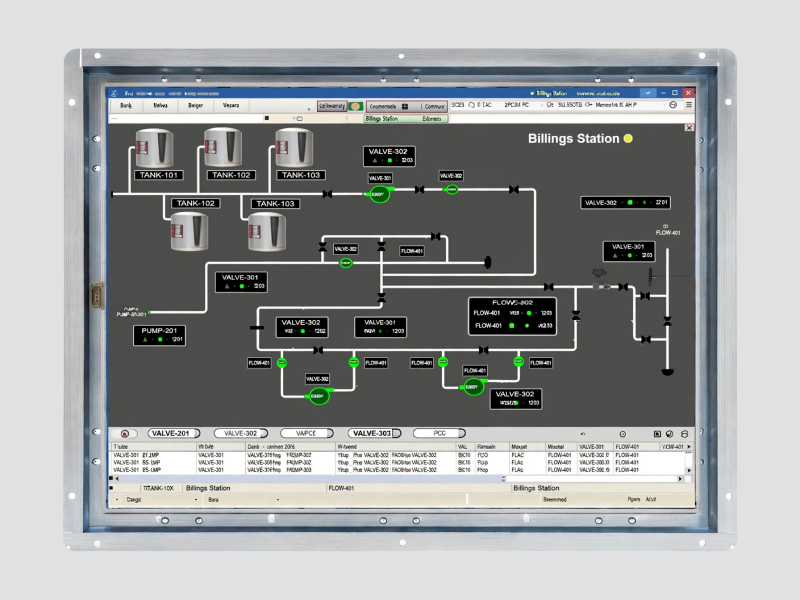Click the red-outlined button left of the green toggle

[332, 106]
